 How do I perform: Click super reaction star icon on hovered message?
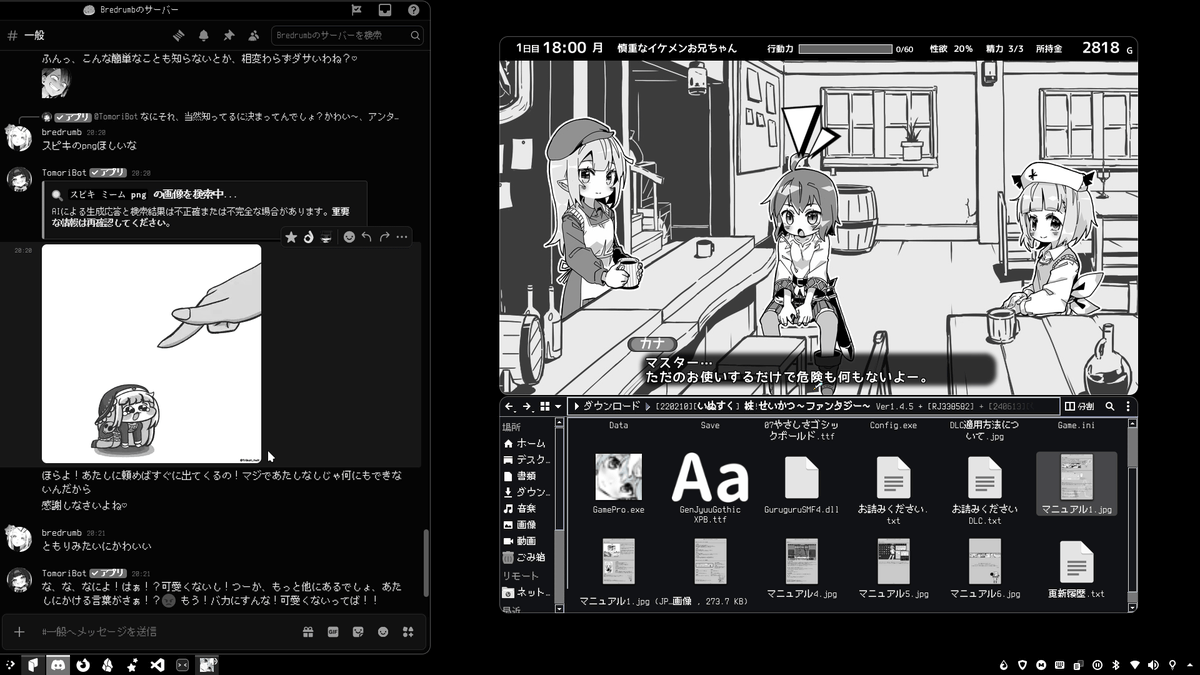pyautogui.click(x=291, y=237)
